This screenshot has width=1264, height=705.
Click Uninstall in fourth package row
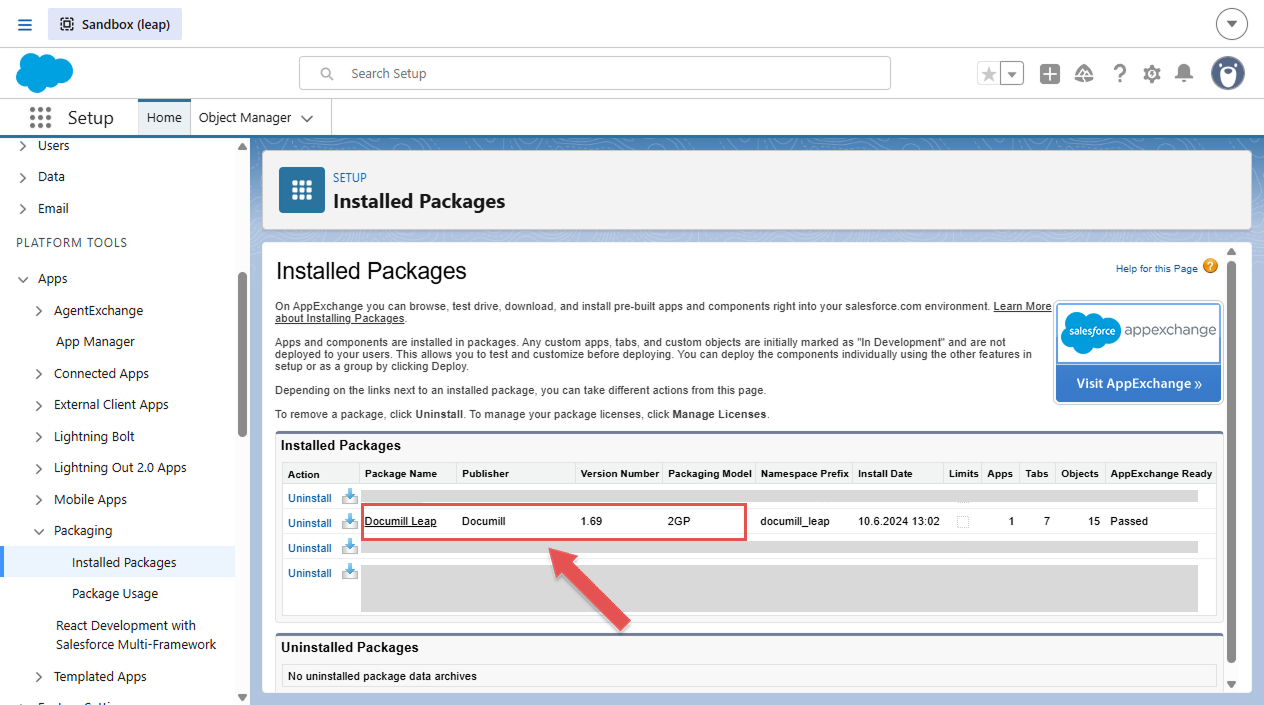click(x=310, y=573)
